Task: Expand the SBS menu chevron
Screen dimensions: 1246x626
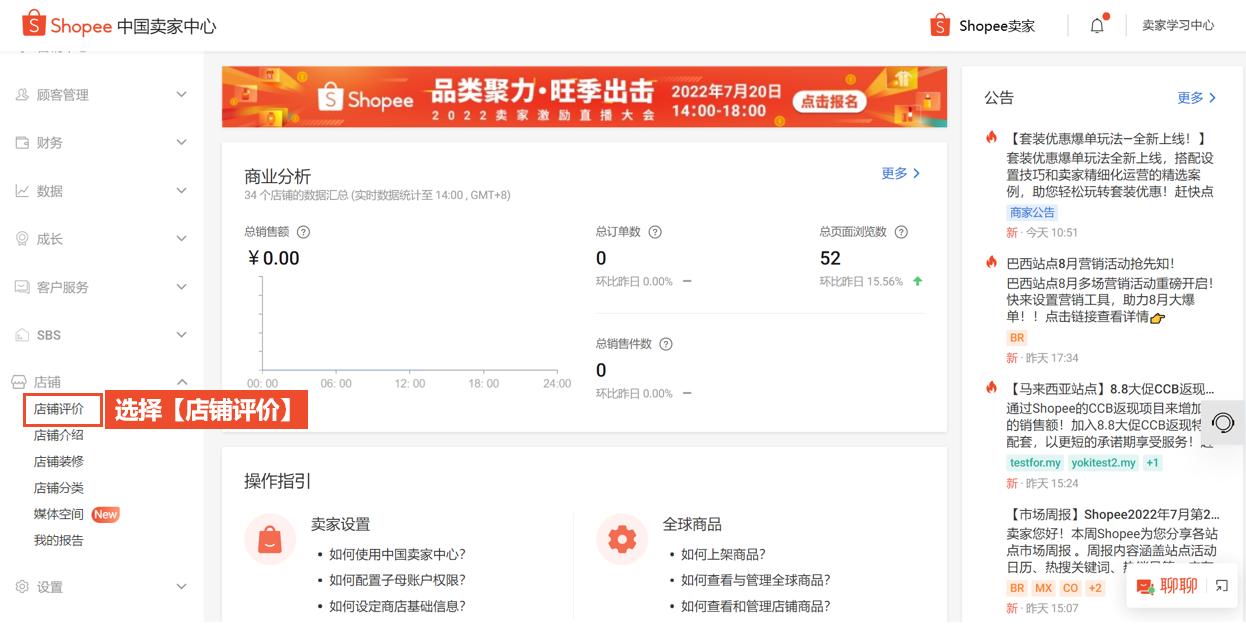Action: pyautogui.click(x=181, y=334)
